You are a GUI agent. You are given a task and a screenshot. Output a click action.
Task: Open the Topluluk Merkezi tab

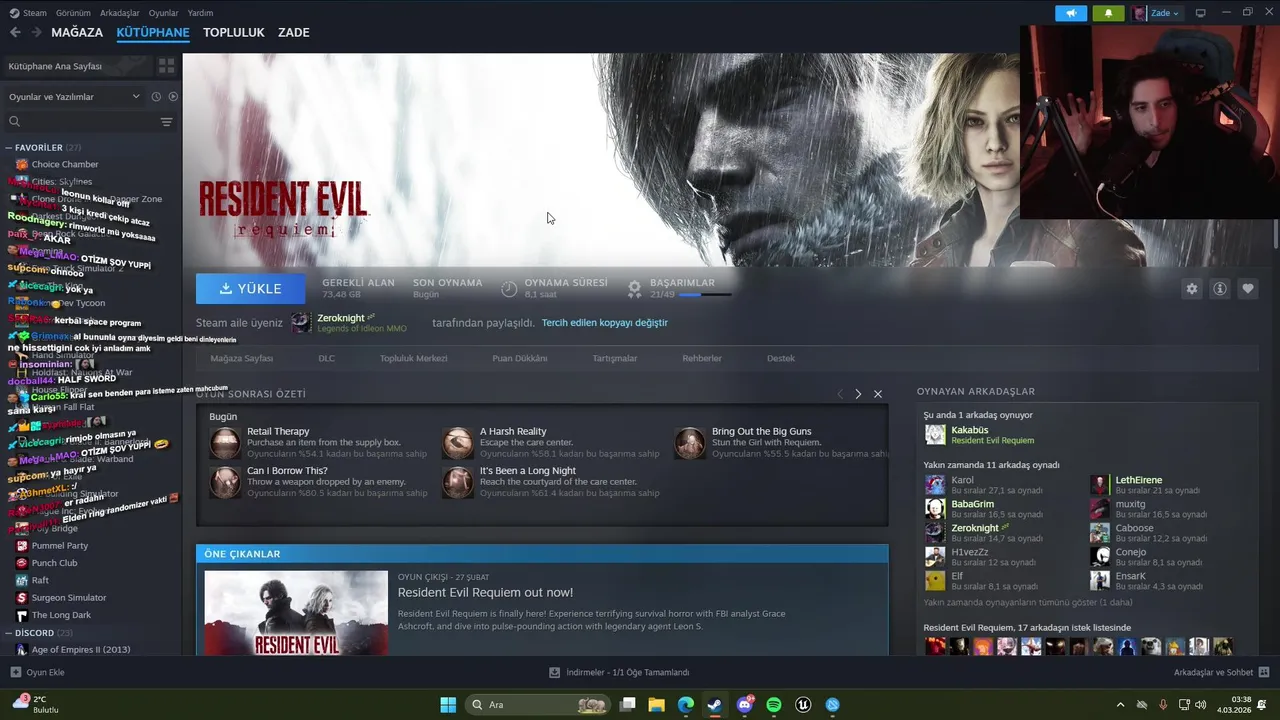(413, 358)
